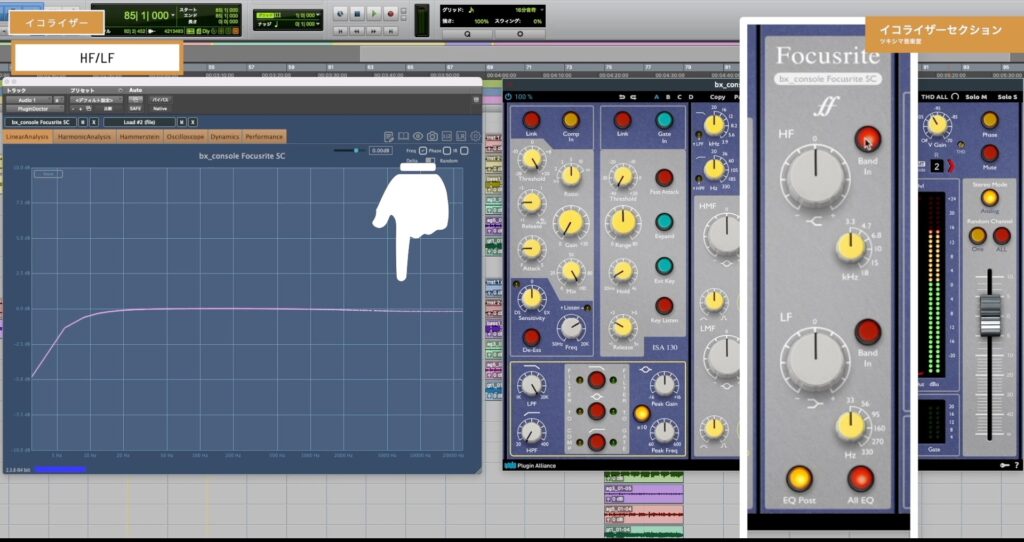The height and width of the screenshot is (542, 1024).
Task: Switch to the Oscilloscope tab
Action: [185, 136]
